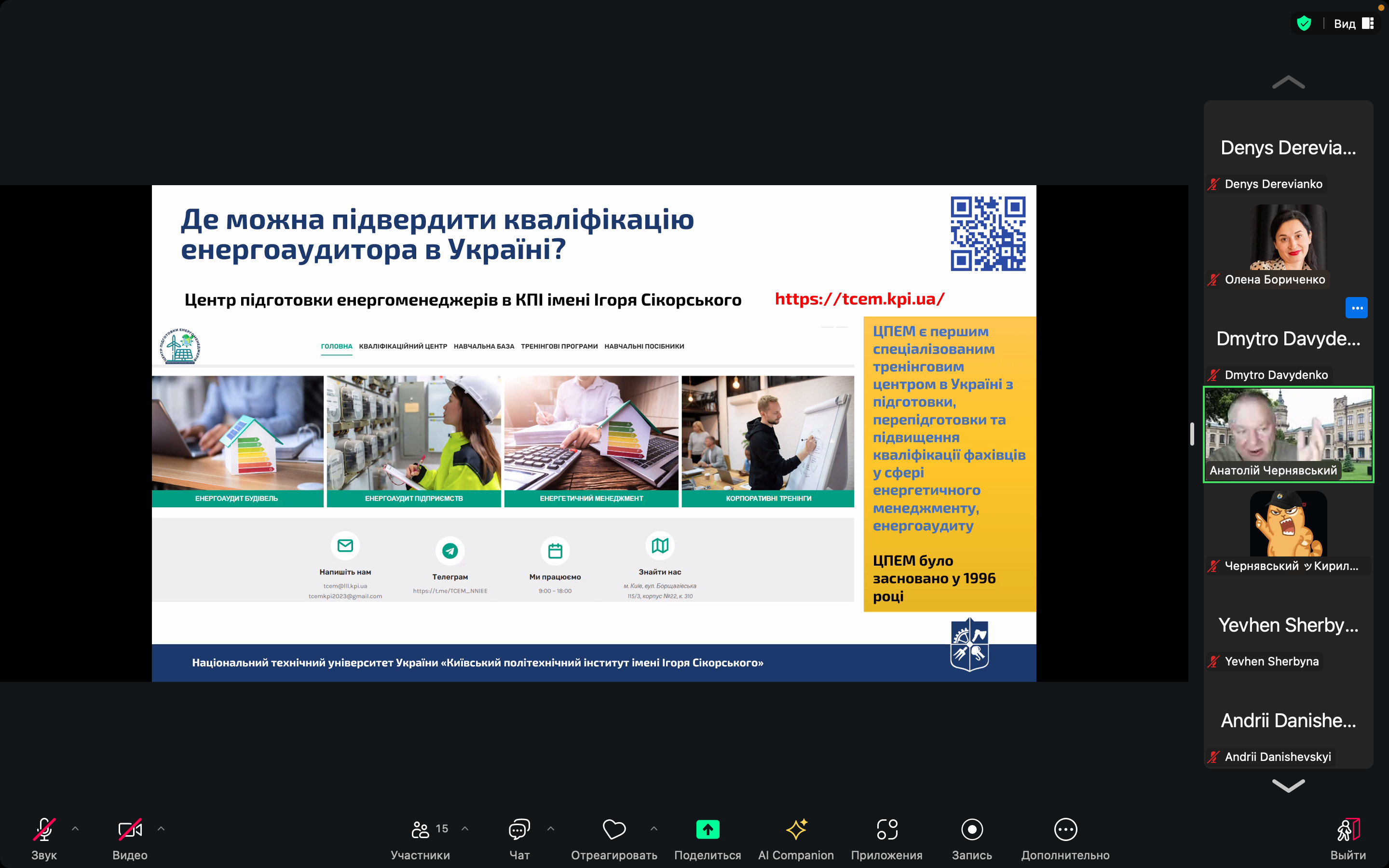Open the Чат chat panel
1389x868 pixels.
pos(519,839)
